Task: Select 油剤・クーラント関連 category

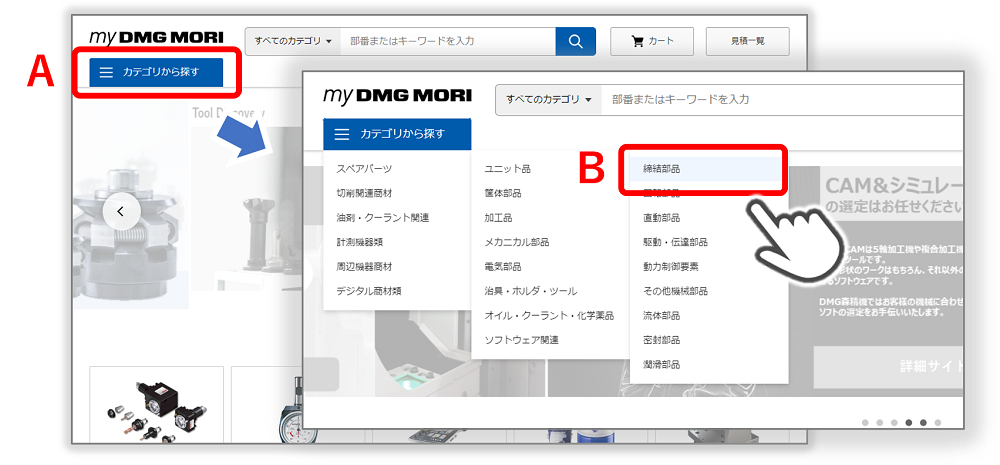Action: 383,218
